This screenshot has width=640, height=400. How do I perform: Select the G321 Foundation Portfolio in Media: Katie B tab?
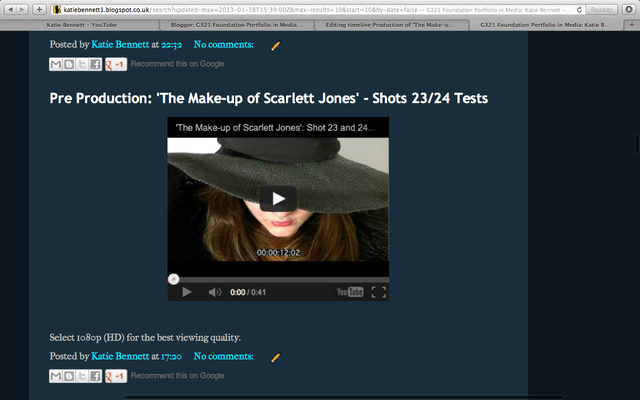pyautogui.click(x=544, y=25)
